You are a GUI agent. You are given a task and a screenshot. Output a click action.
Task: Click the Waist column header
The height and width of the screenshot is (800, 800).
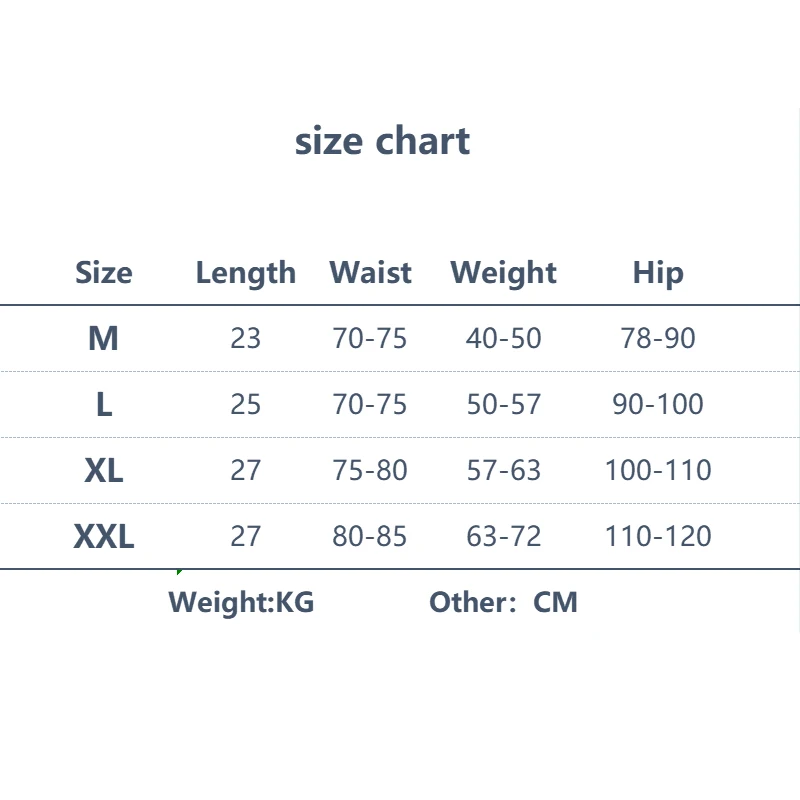pos(370,272)
